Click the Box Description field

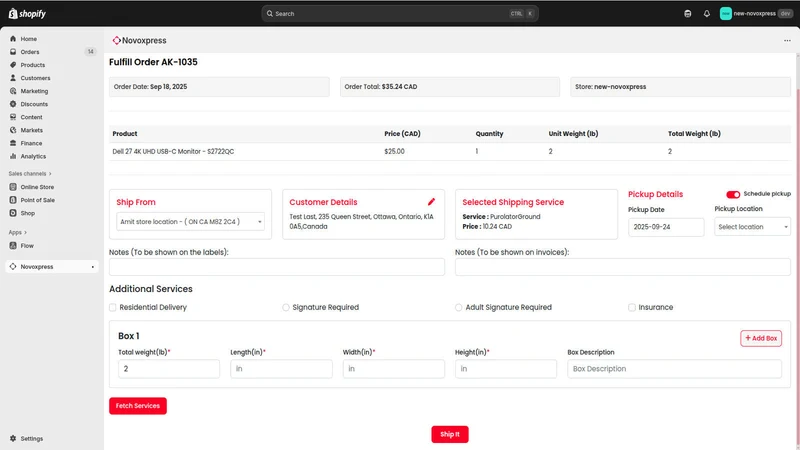coord(674,368)
